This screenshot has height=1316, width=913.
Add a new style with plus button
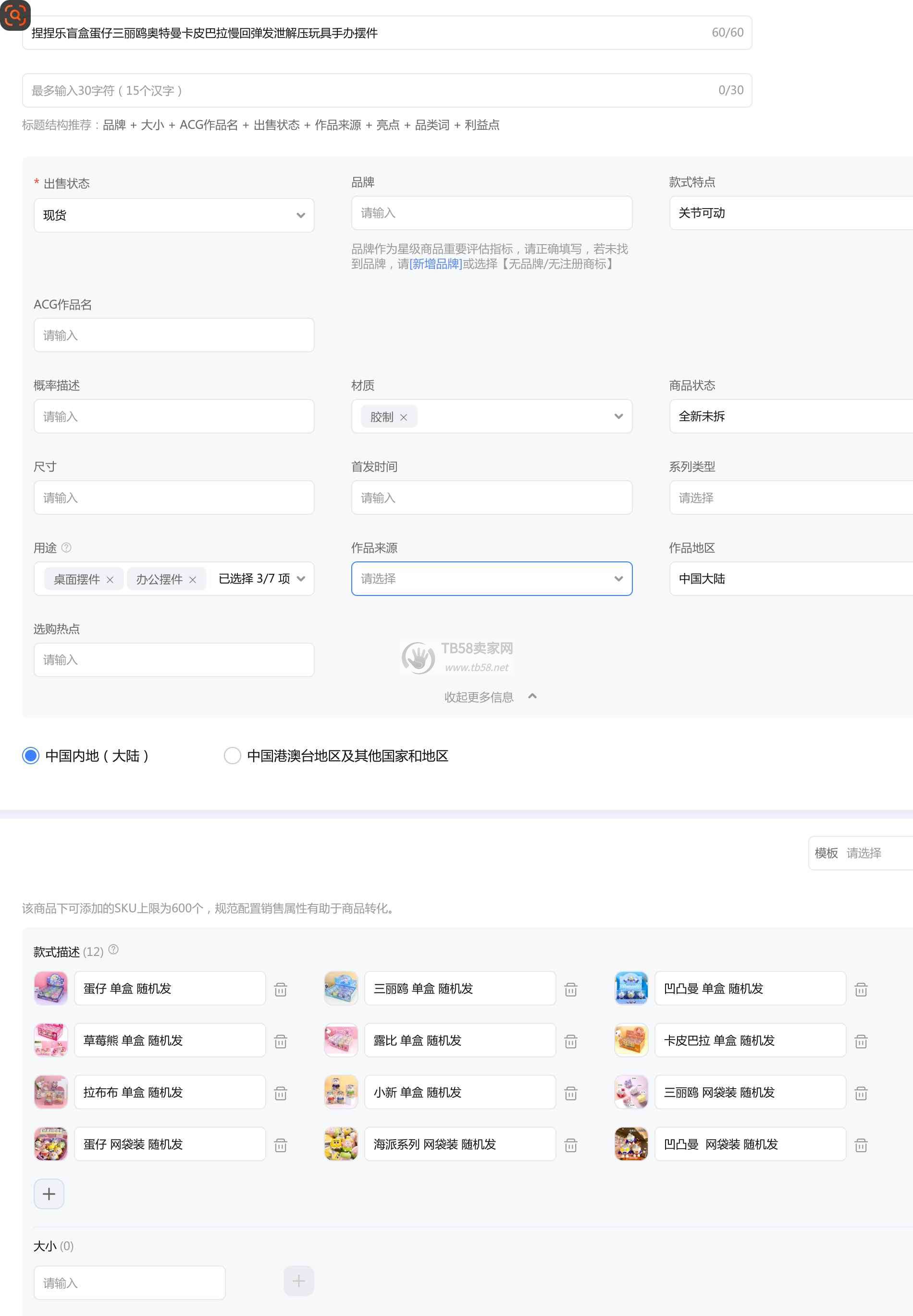[49, 1193]
